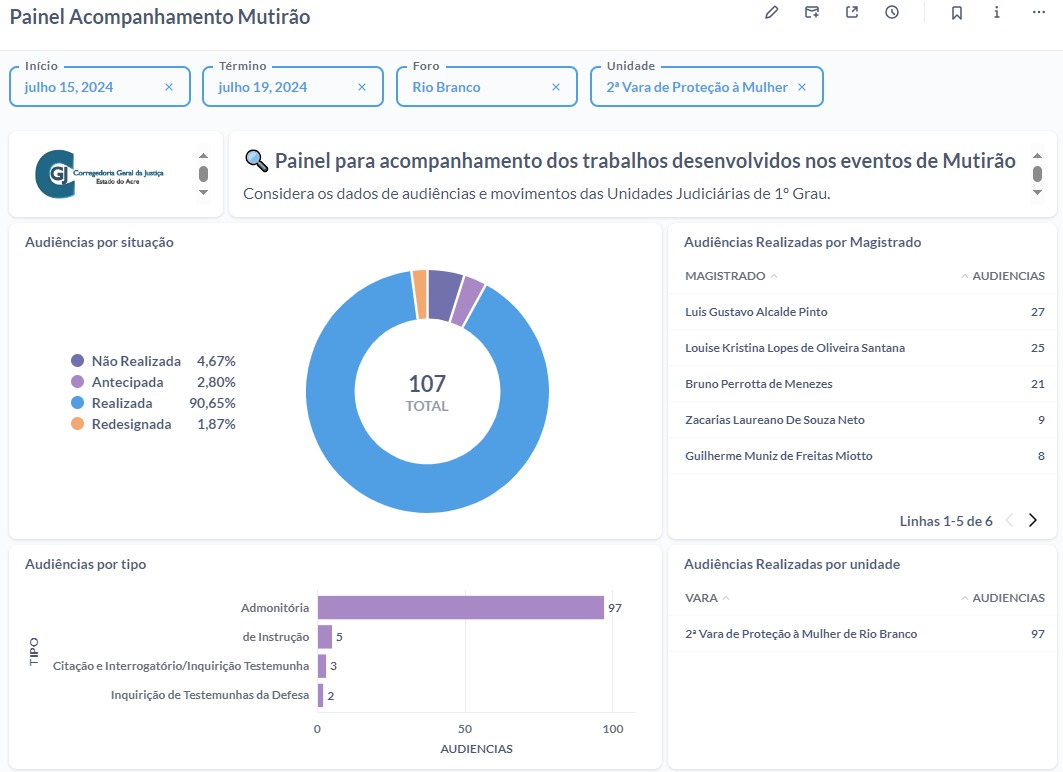
Task: Click the clock auto-refresh icon
Action: pos(892,12)
